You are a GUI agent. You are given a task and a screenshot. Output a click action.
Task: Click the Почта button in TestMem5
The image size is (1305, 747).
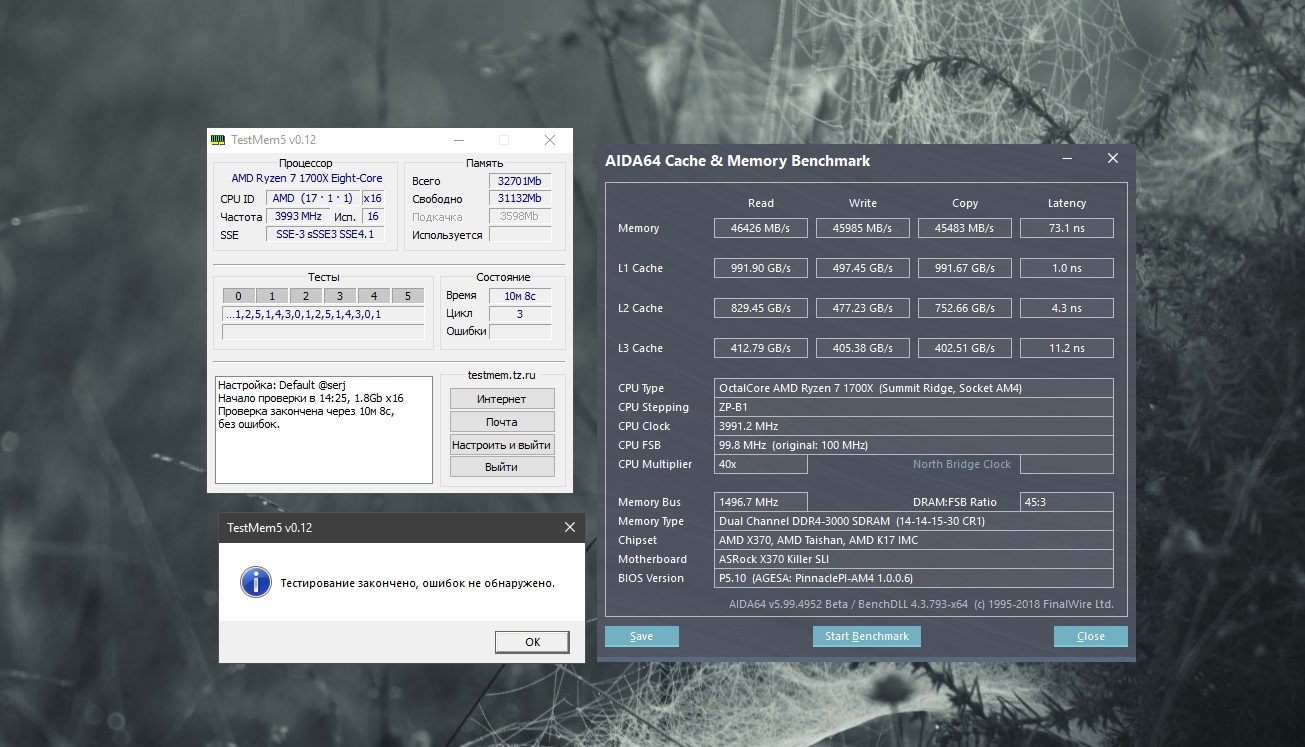point(502,422)
